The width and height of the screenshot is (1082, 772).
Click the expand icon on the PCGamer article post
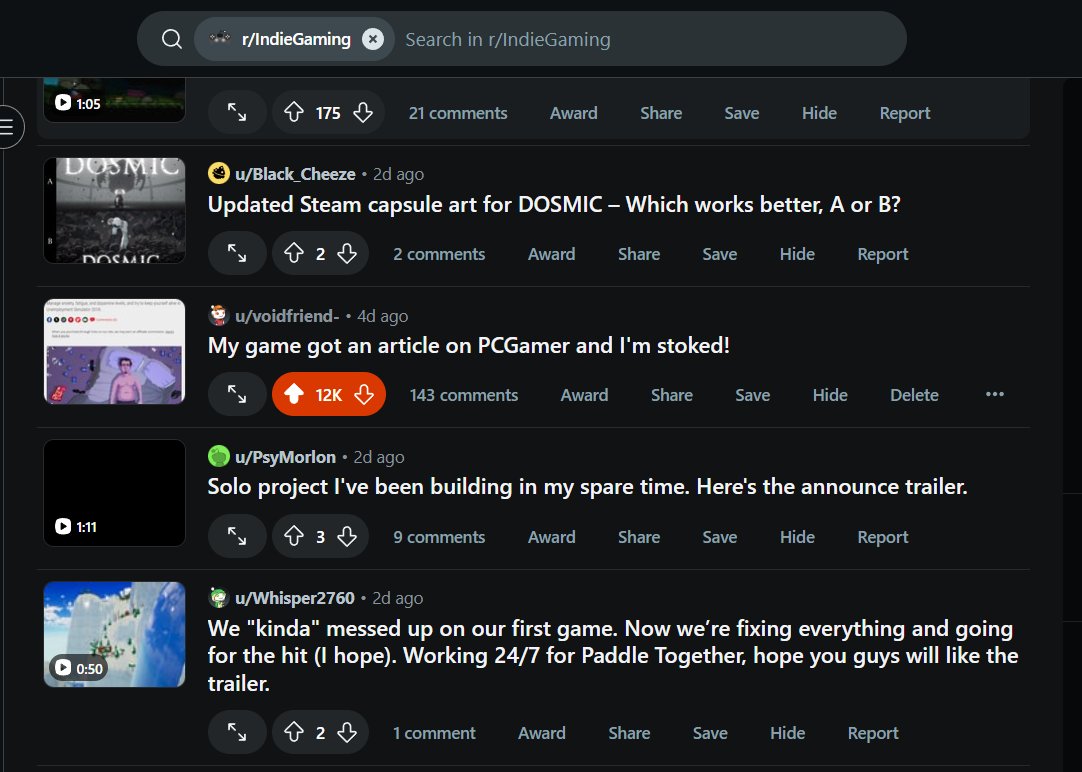pyautogui.click(x=237, y=394)
